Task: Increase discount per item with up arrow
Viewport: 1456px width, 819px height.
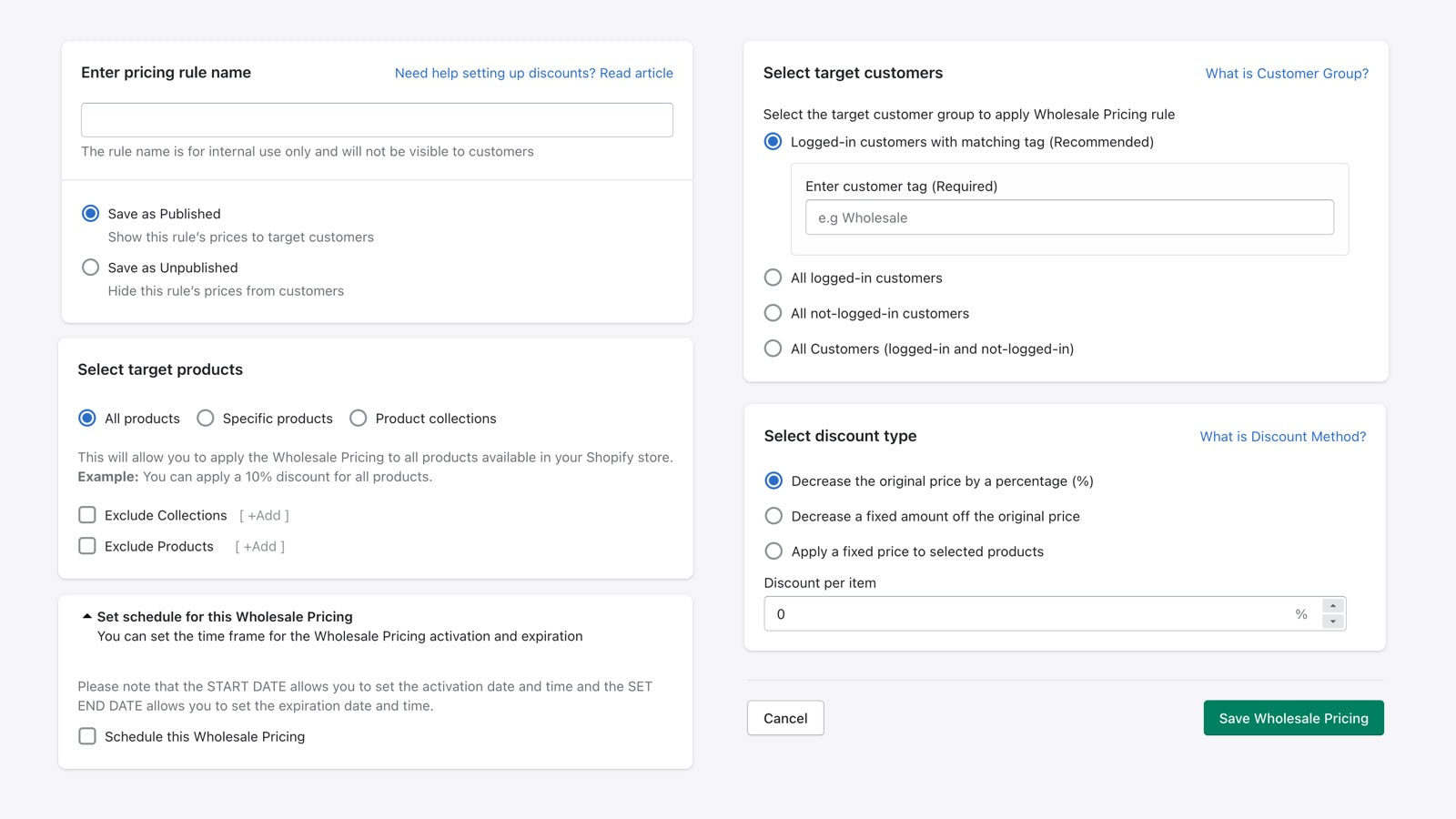Action: coord(1333,606)
